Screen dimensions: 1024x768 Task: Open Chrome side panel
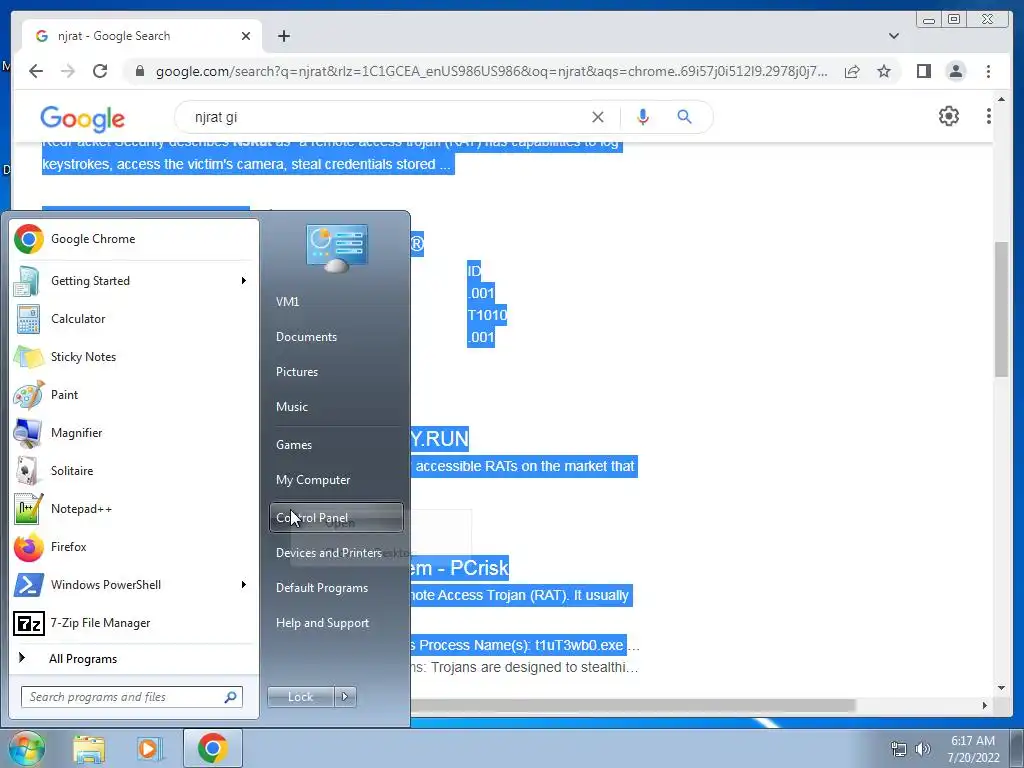[923, 71]
